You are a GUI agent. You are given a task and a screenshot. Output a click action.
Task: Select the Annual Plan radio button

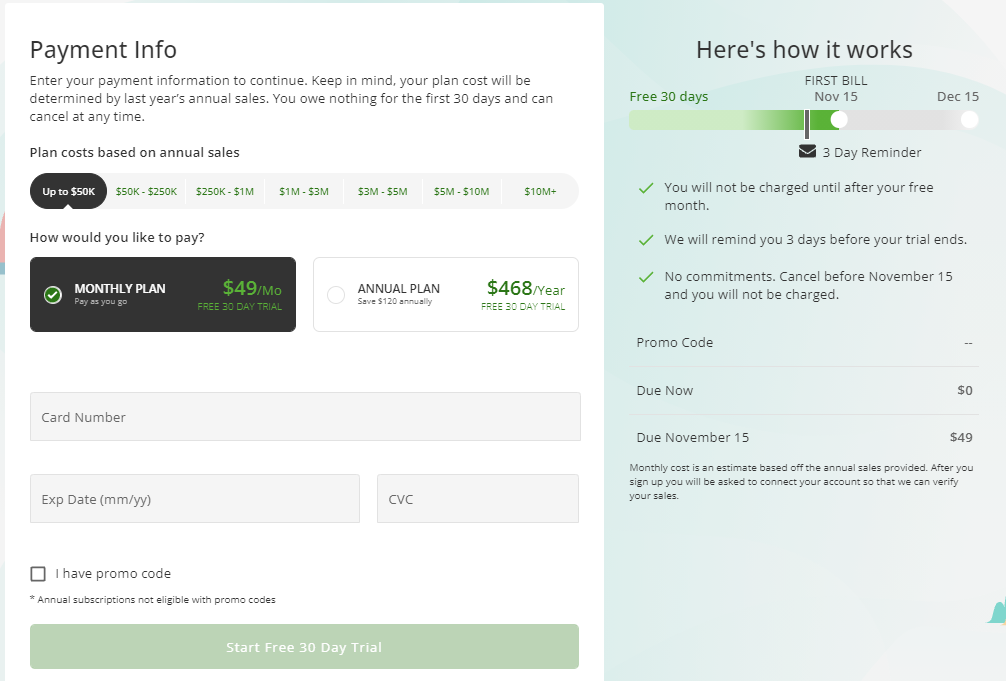tap(336, 294)
